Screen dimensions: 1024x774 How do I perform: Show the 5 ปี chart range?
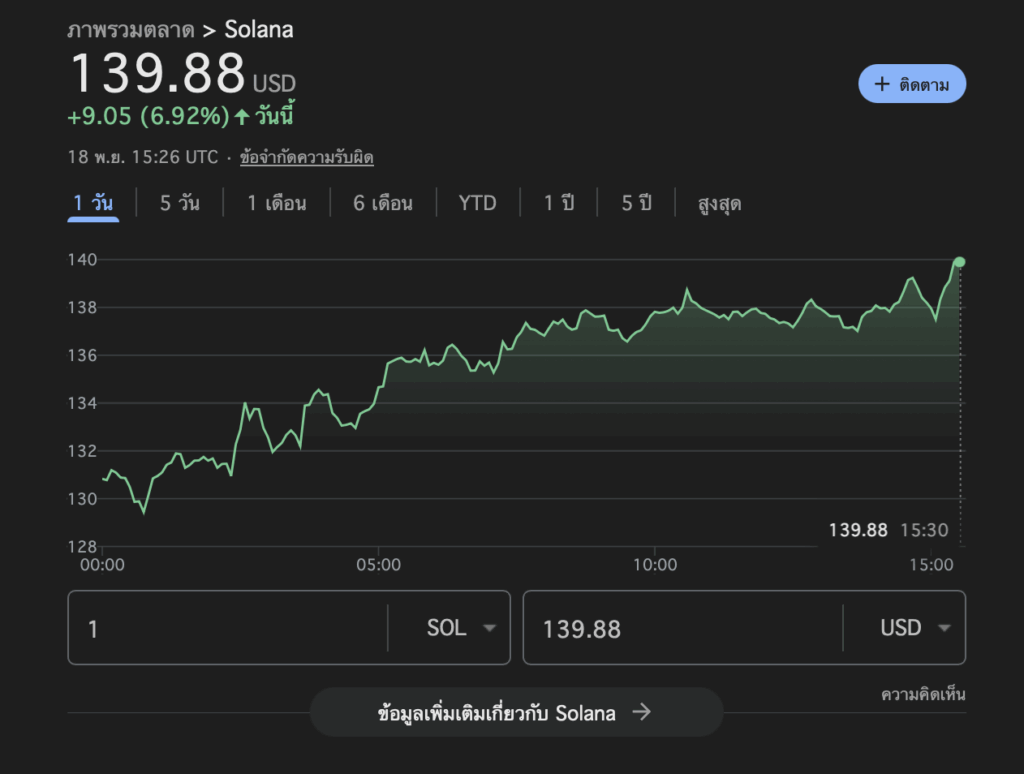[636, 203]
